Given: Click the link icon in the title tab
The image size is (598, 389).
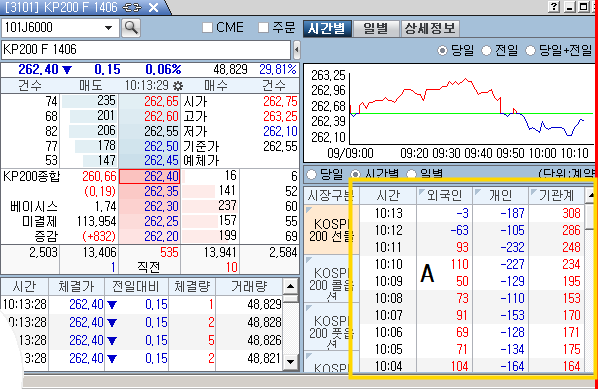Looking at the screenshot, I should pos(132,7).
